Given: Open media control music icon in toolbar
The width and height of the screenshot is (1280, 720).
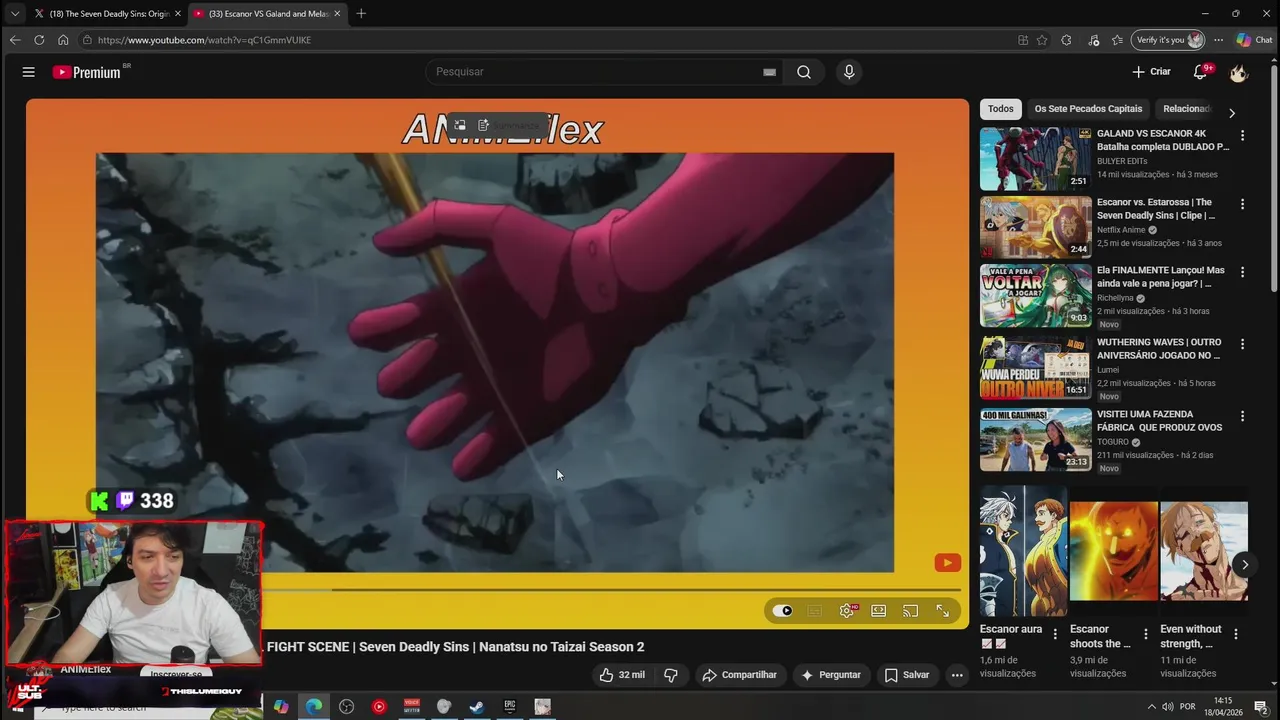Looking at the screenshot, I should coord(1093,40).
